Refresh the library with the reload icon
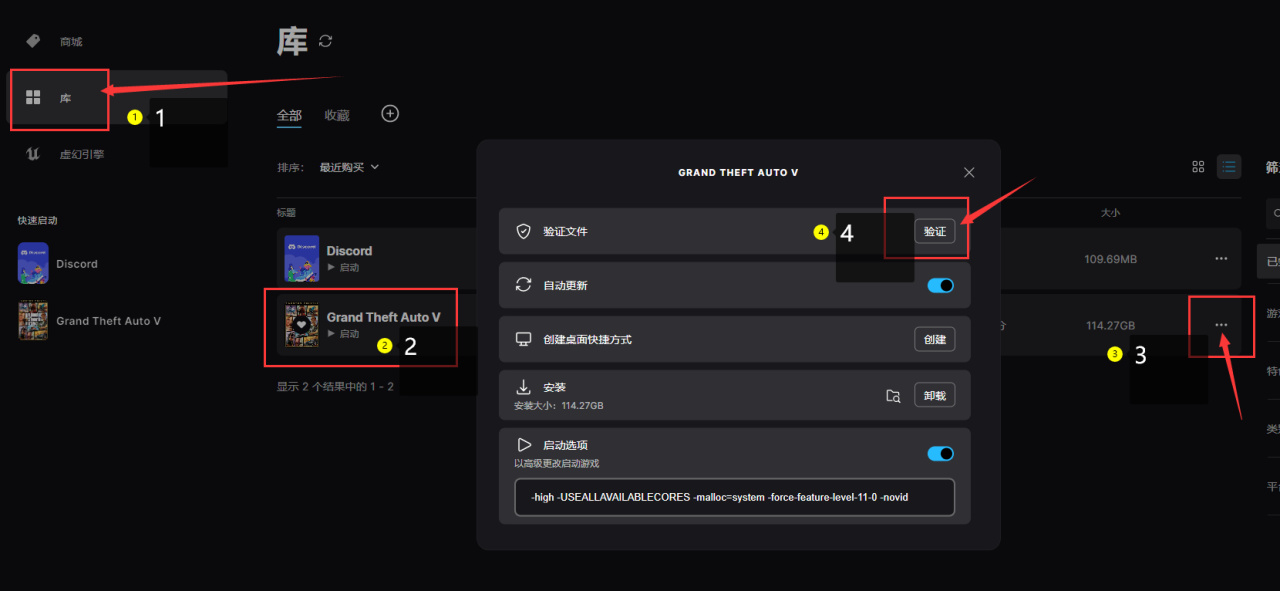The image size is (1280, 591). (x=325, y=41)
